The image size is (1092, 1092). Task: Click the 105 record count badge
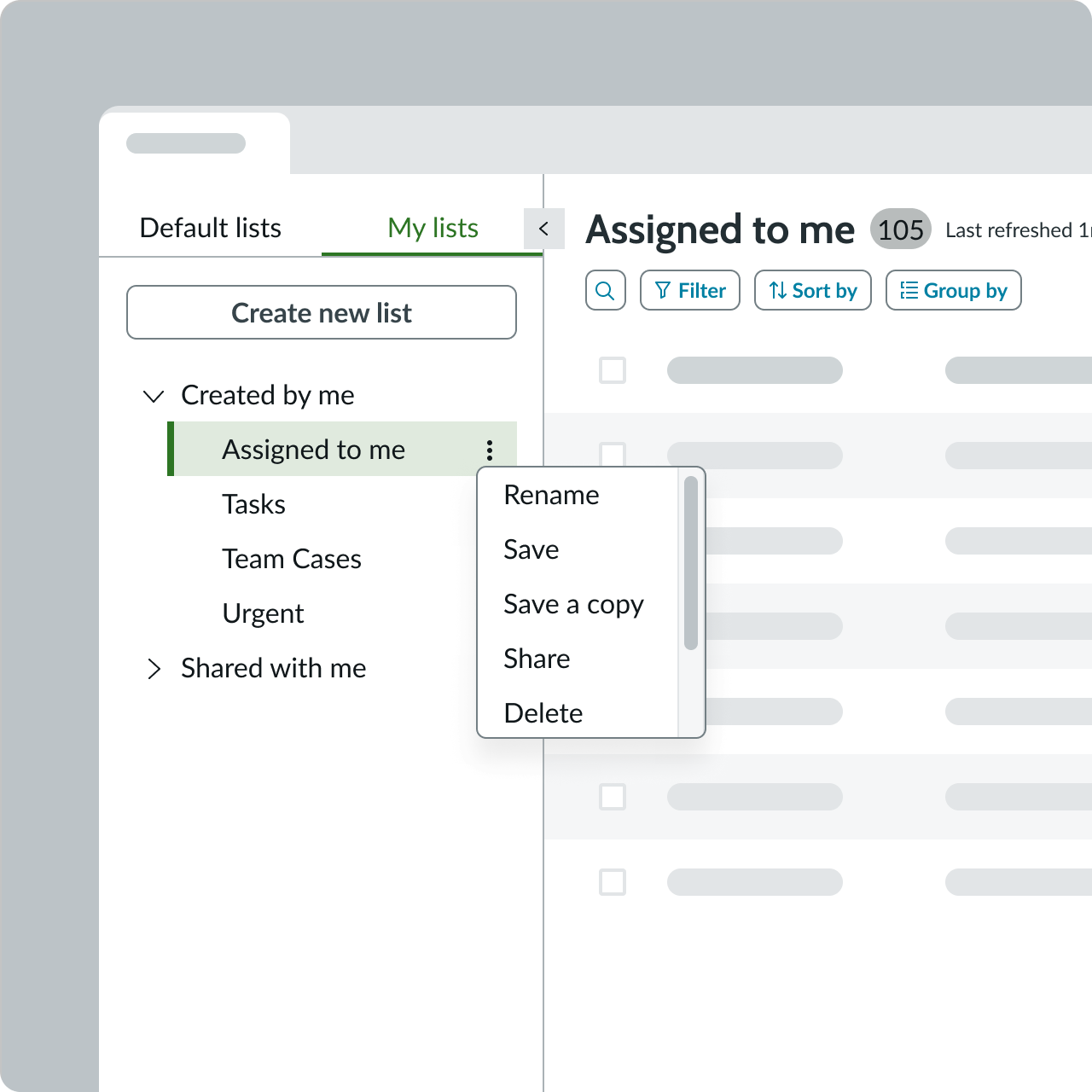tap(900, 229)
